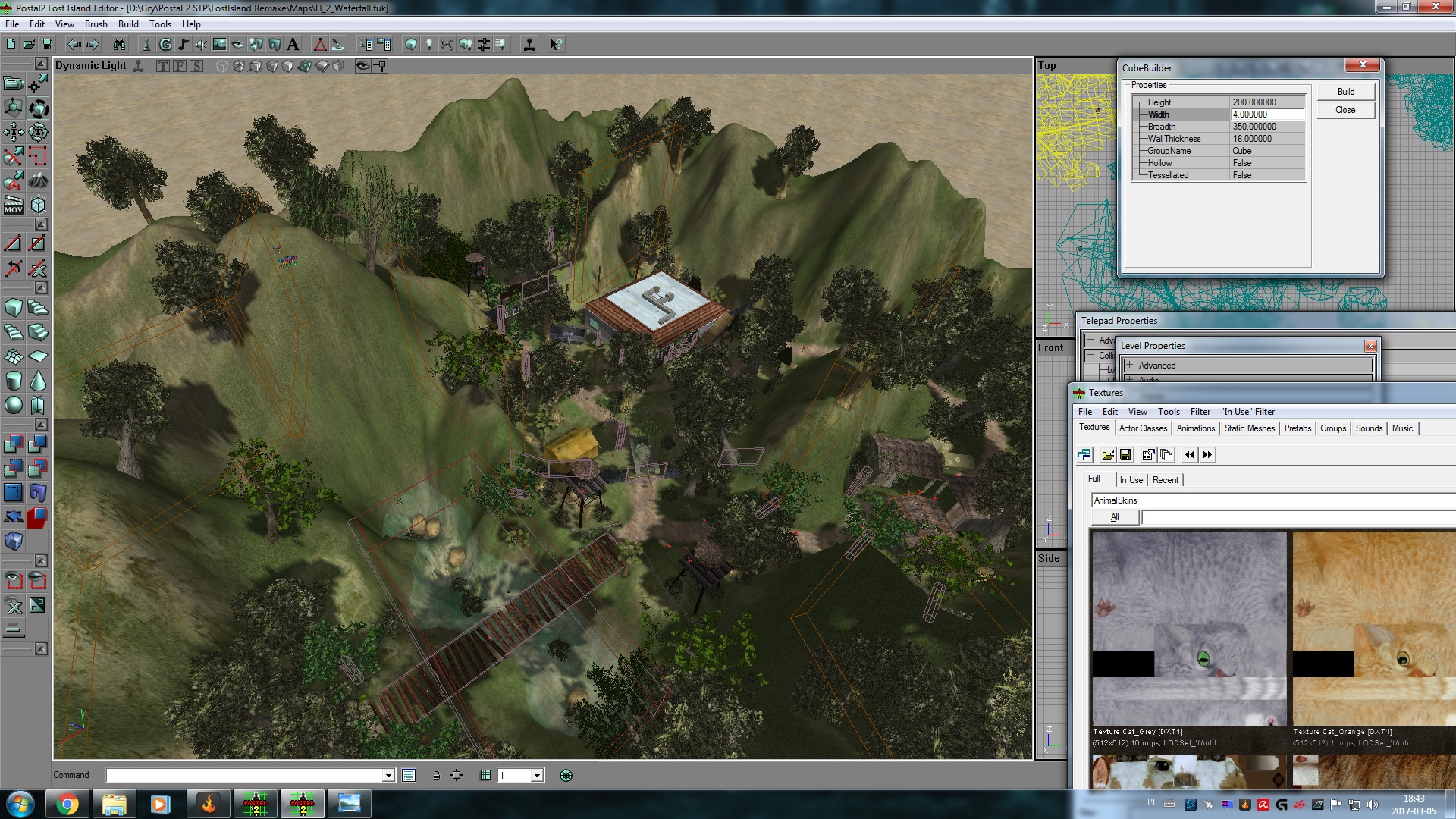This screenshot has width=1456, height=819.
Task: Open the Build menu
Action: pos(128,24)
